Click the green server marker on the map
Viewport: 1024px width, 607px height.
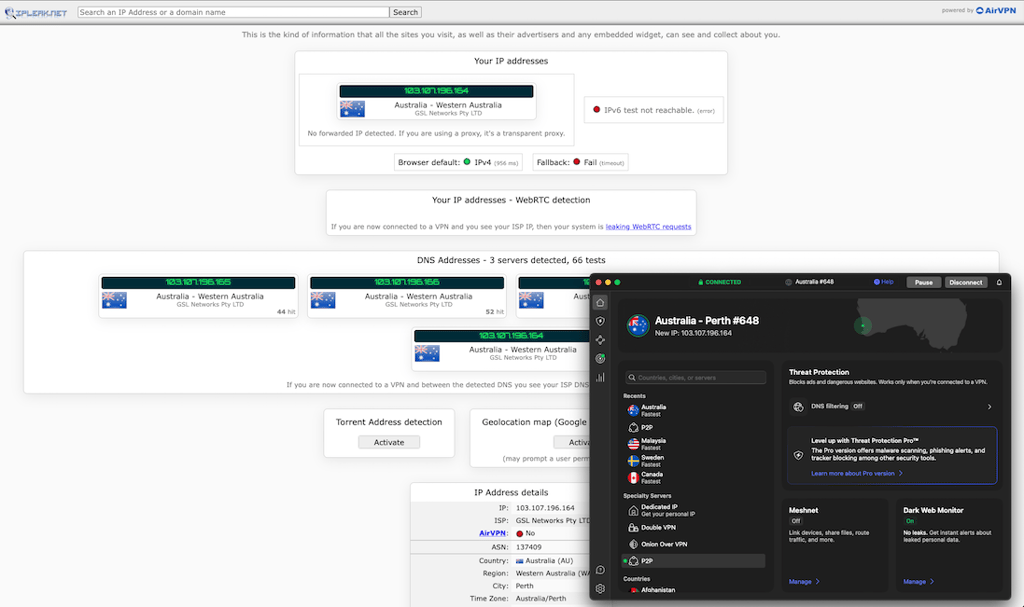(863, 325)
